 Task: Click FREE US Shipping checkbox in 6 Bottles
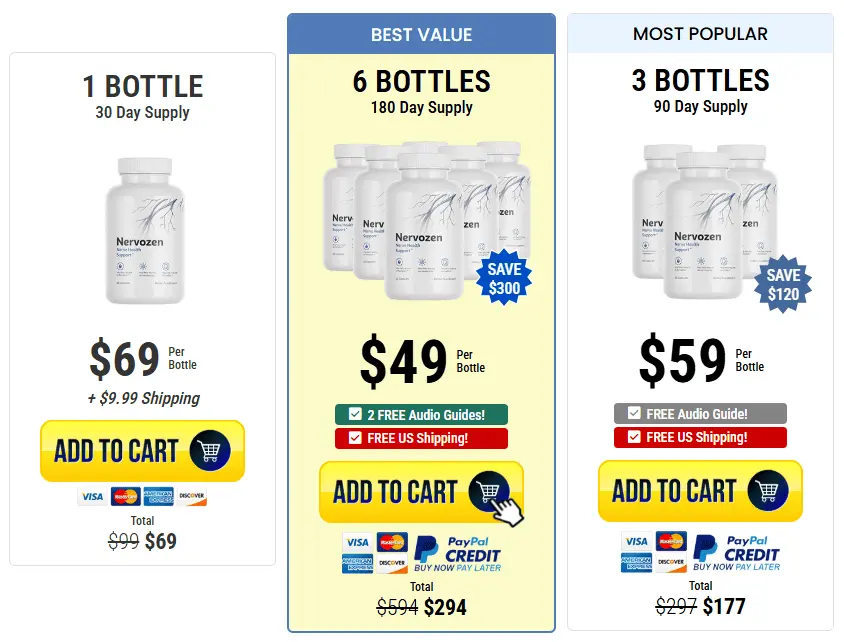pos(355,438)
